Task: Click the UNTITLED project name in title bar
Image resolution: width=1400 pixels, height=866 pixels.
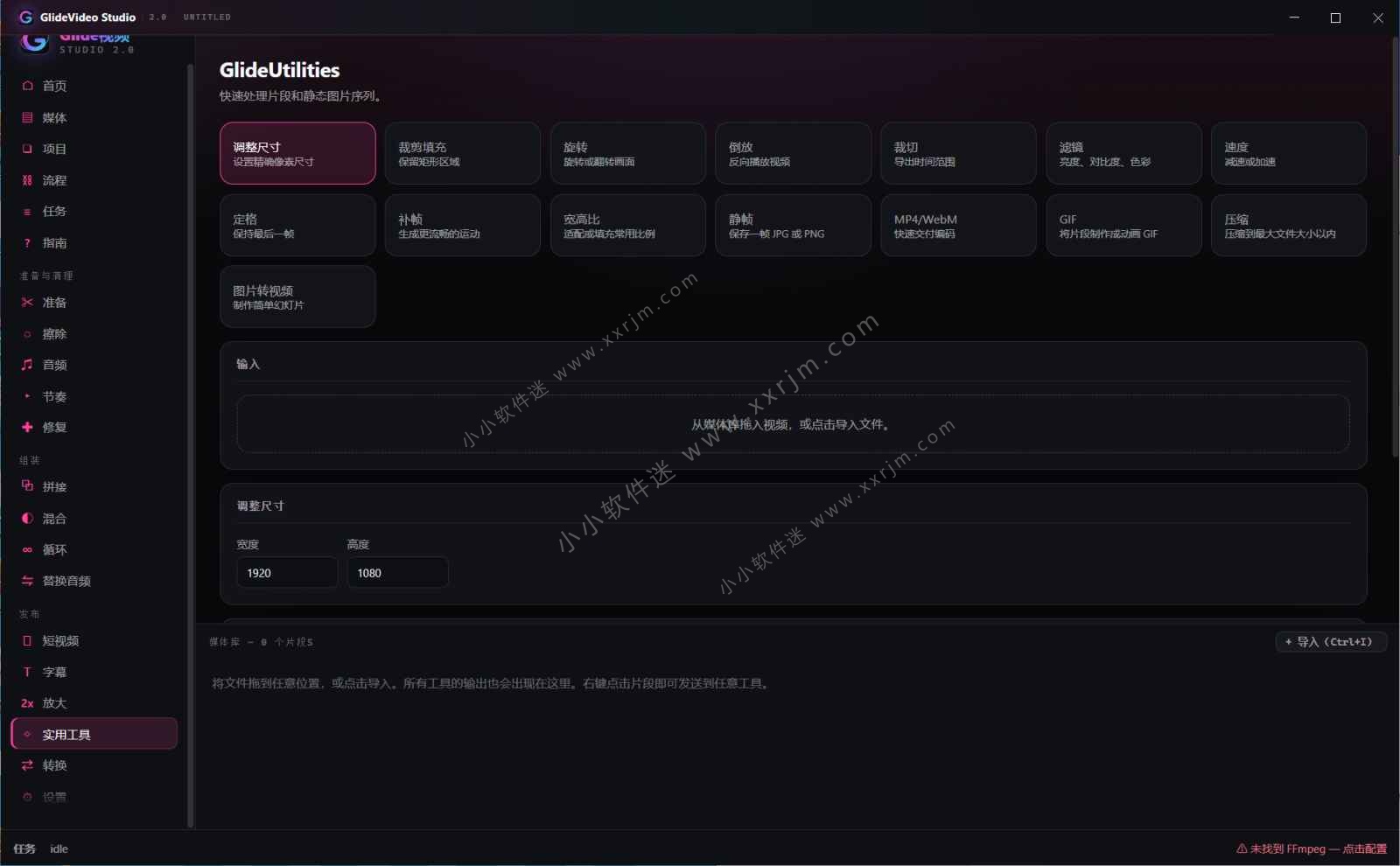Action: 207,17
